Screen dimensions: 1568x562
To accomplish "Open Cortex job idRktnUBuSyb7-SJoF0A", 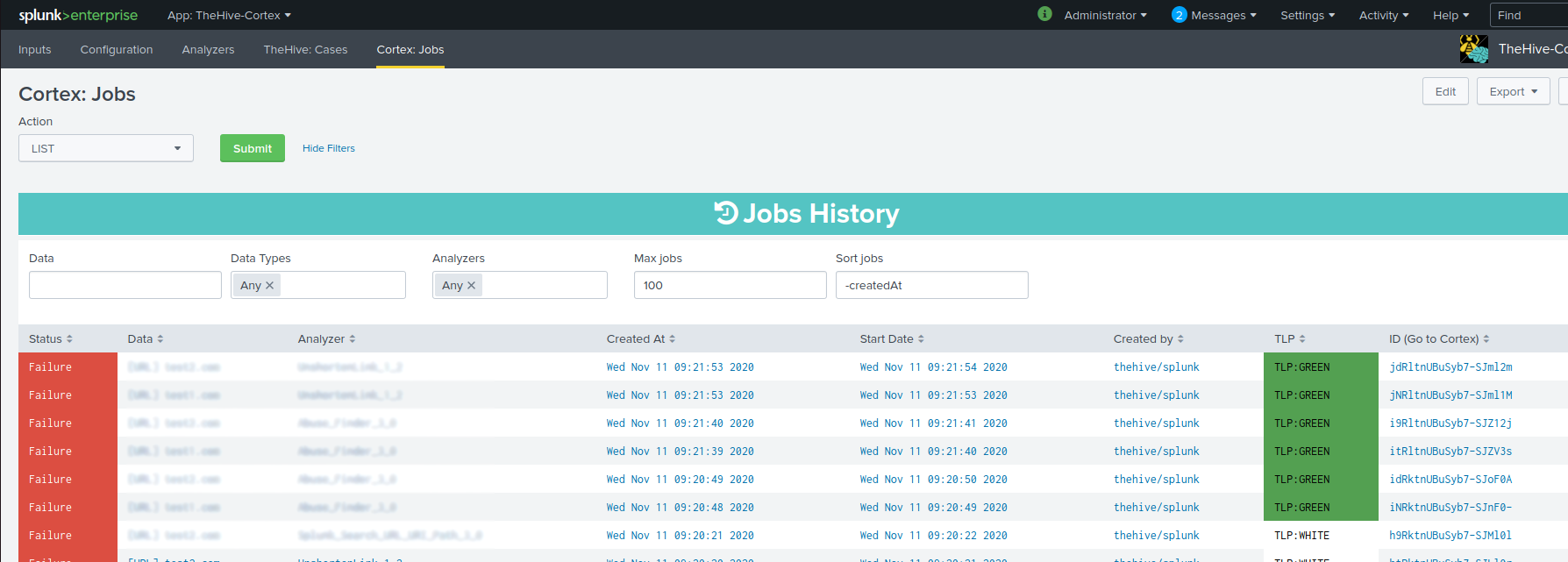I will tap(1450, 479).
